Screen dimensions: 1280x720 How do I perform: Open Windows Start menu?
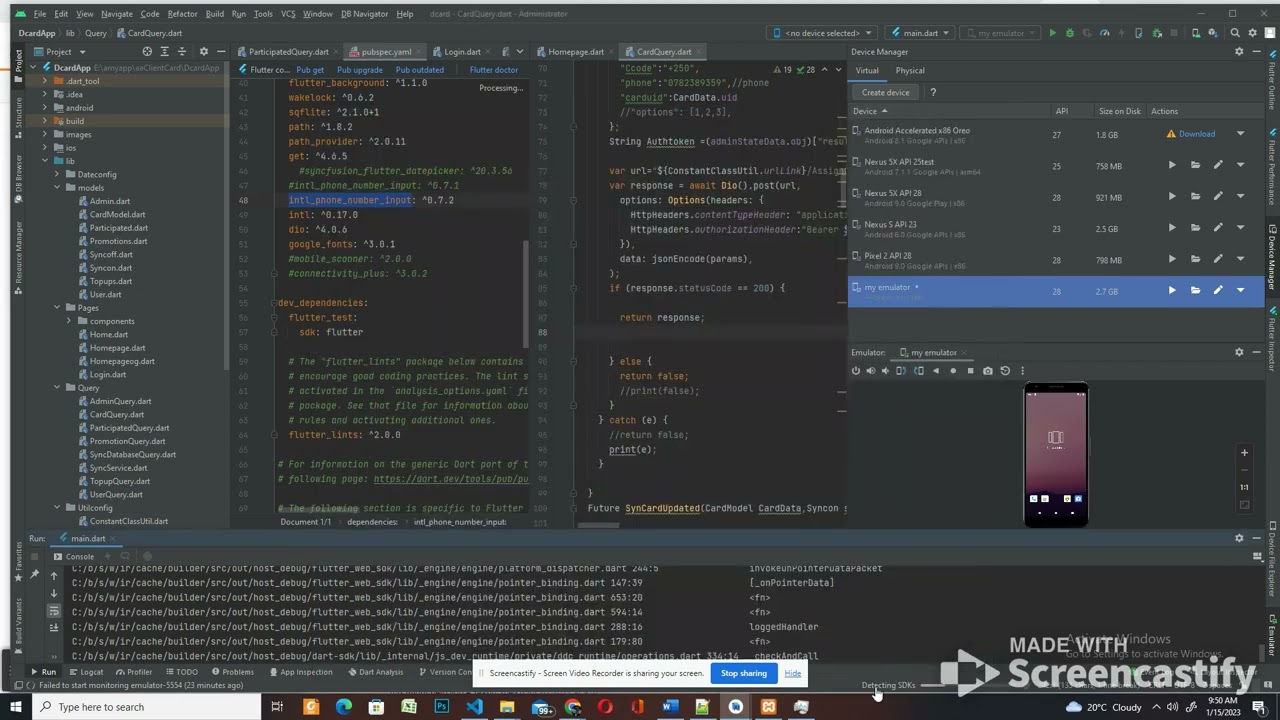tap(14, 707)
